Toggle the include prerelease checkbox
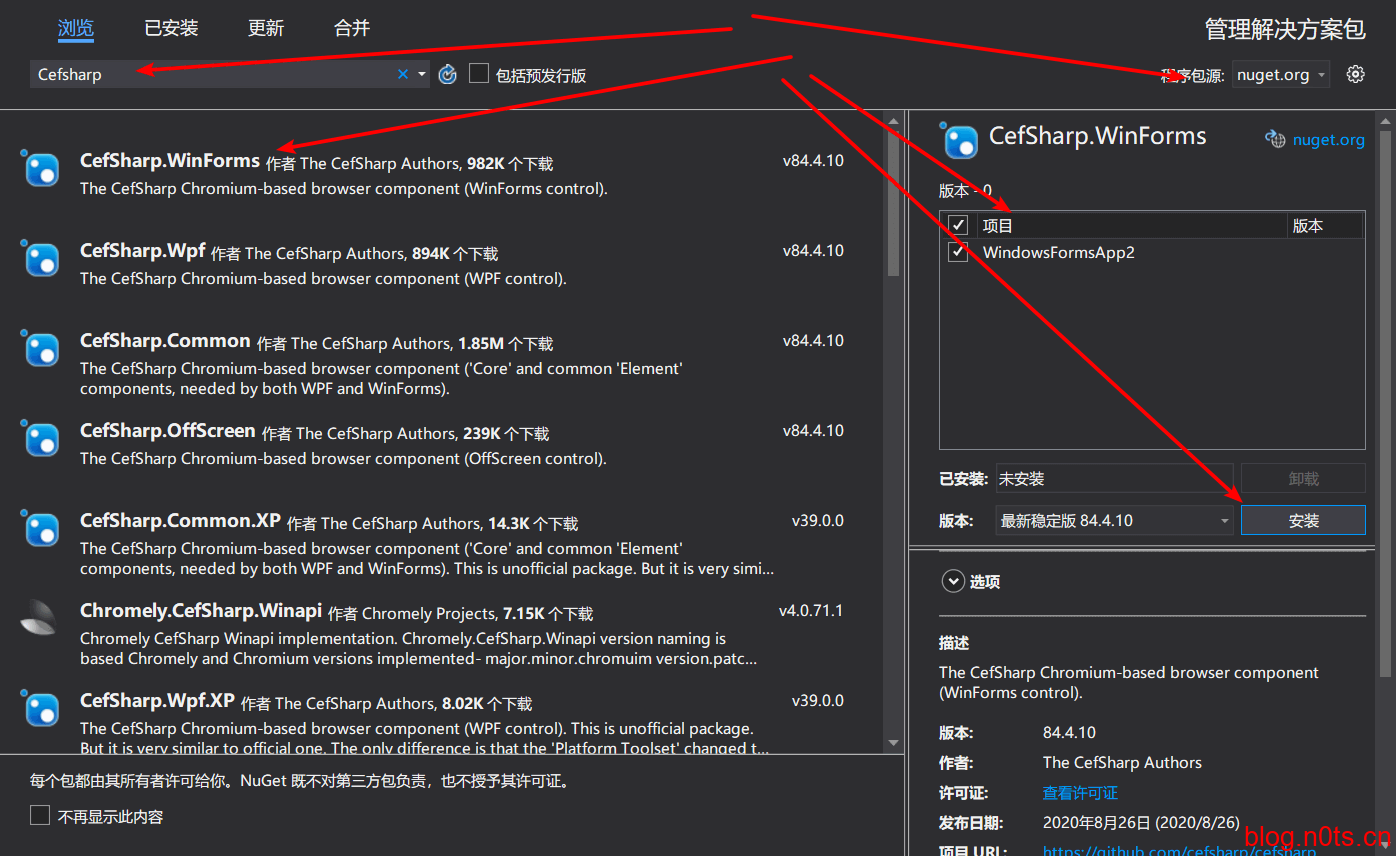 [x=479, y=73]
